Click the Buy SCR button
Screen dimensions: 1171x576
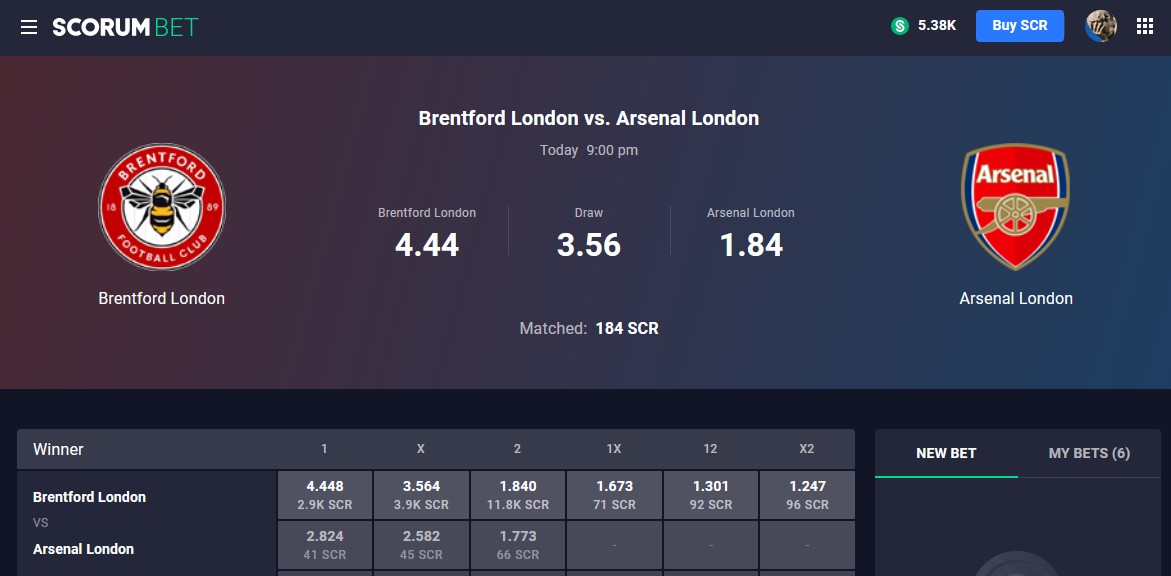click(x=1019, y=25)
